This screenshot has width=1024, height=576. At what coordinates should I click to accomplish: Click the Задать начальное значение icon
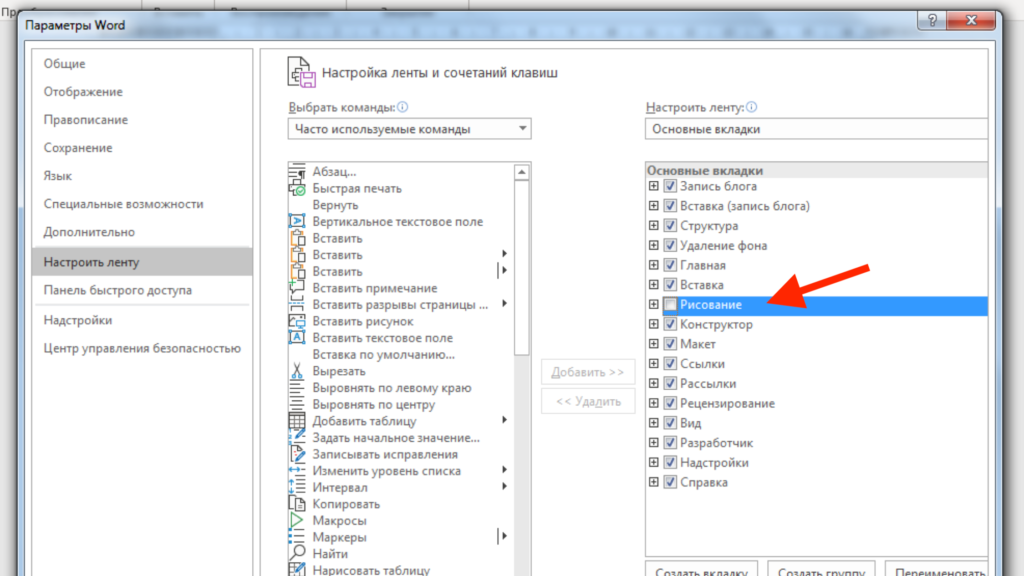tap(297, 438)
